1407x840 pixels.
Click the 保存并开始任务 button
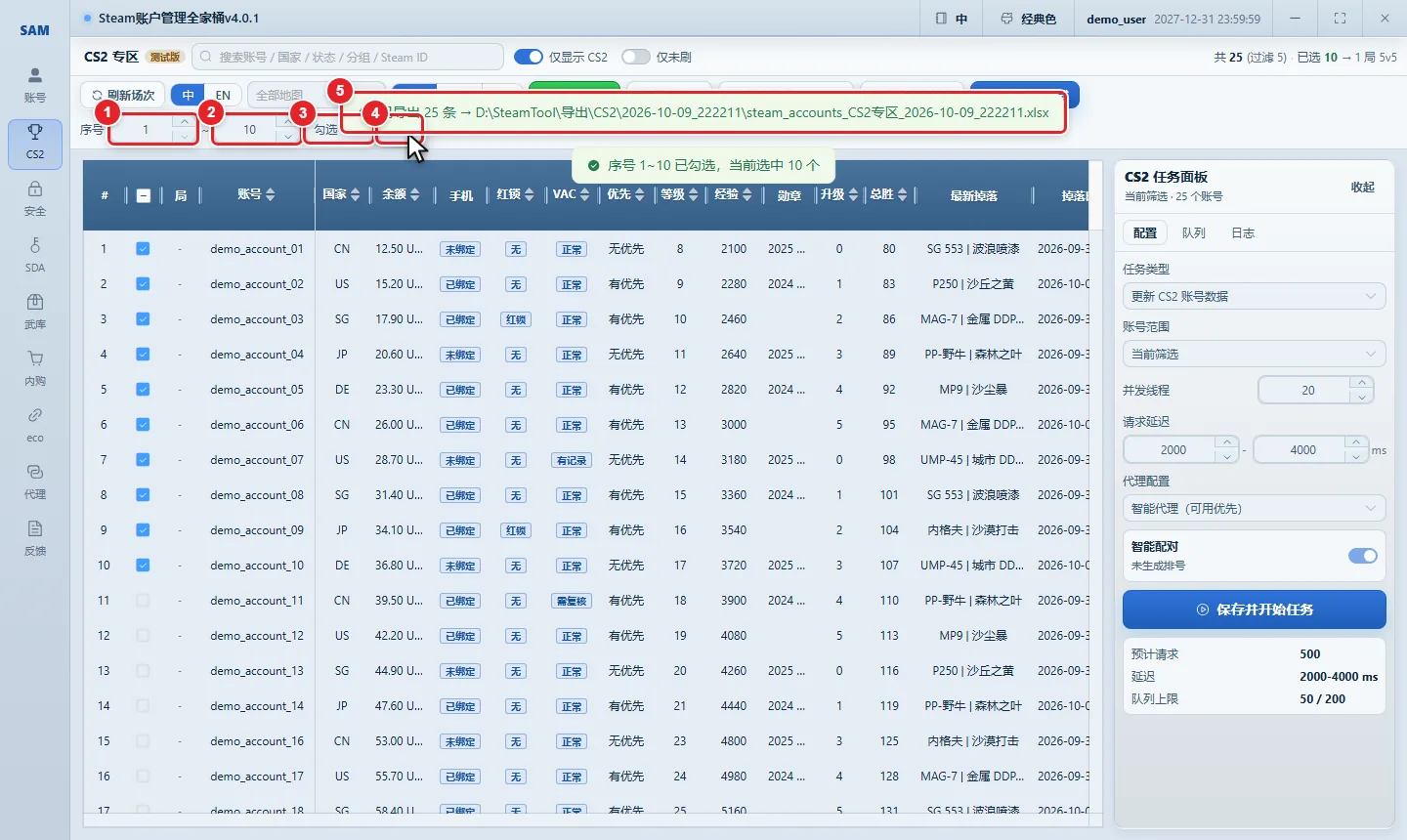(x=1255, y=609)
